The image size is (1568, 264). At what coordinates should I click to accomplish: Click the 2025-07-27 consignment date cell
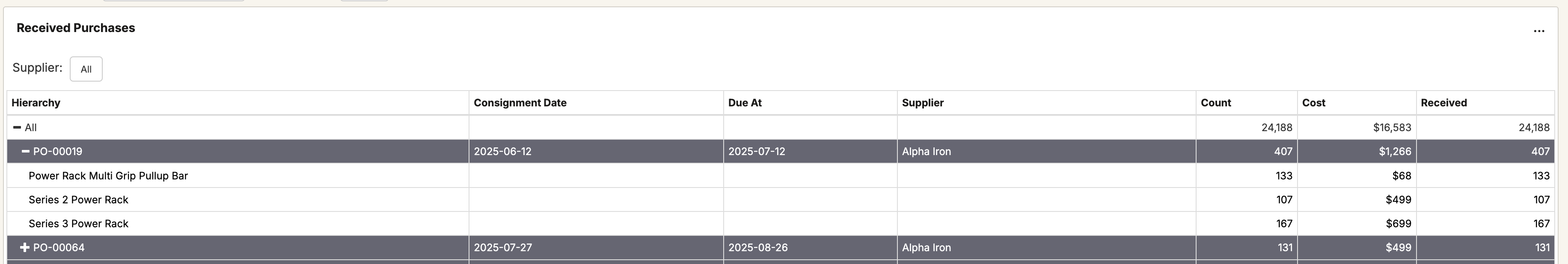(x=502, y=248)
